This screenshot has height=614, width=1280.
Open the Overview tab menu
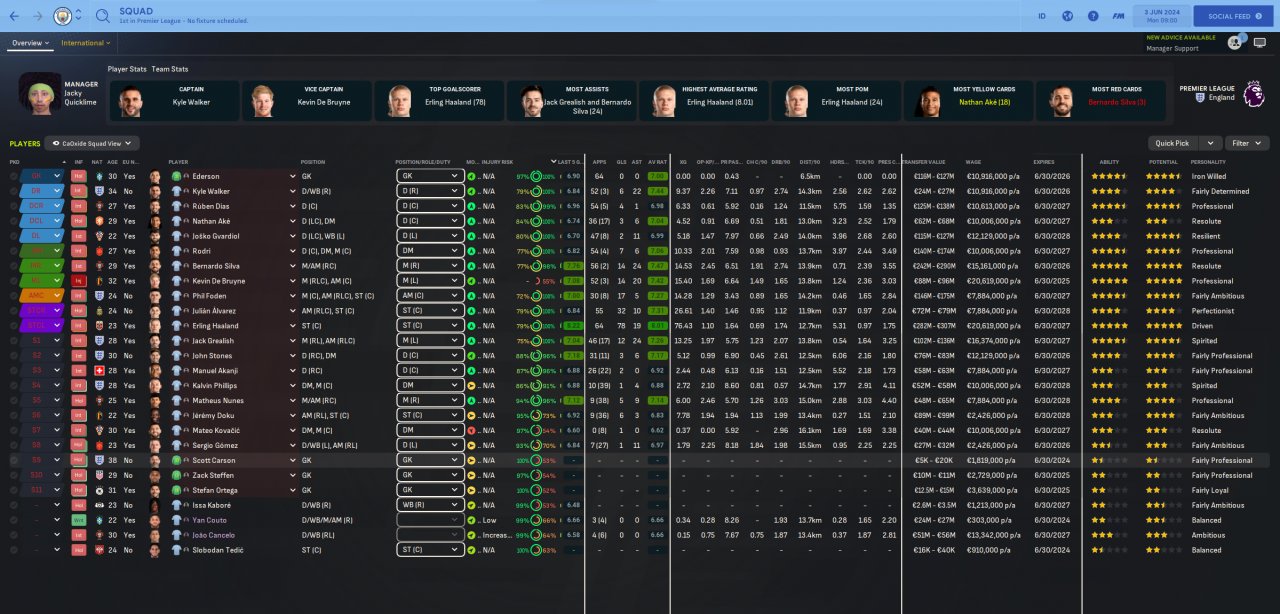click(30, 43)
